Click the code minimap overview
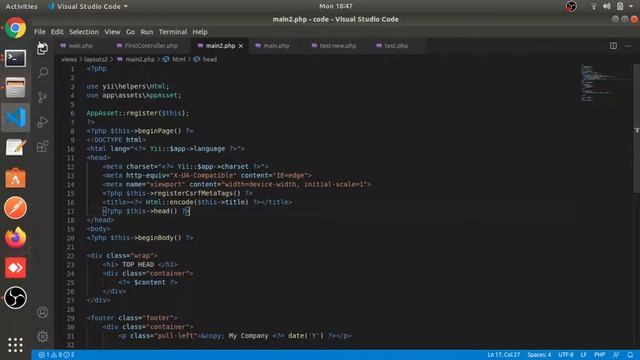Image resolution: width=640 pixels, height=360 pixels. coord(606,84)
